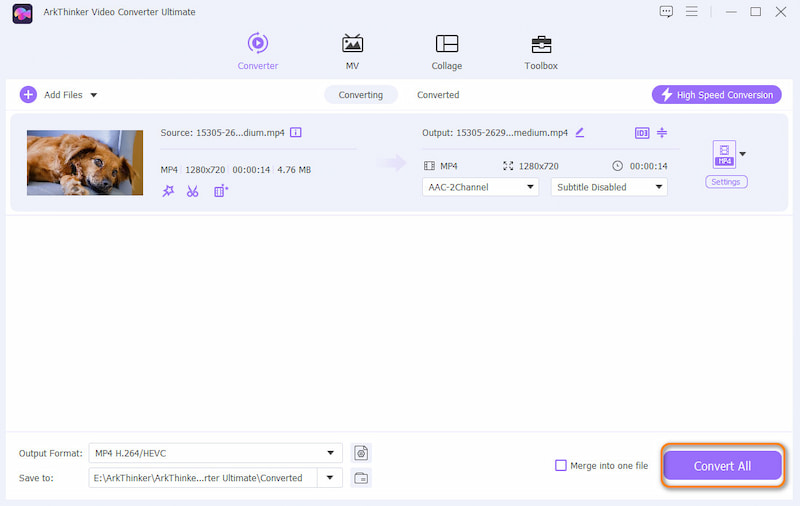The width and height of the screenshot is (800, 506).
Task: Close the ArkThinker window
Action: tap(781, 11)
